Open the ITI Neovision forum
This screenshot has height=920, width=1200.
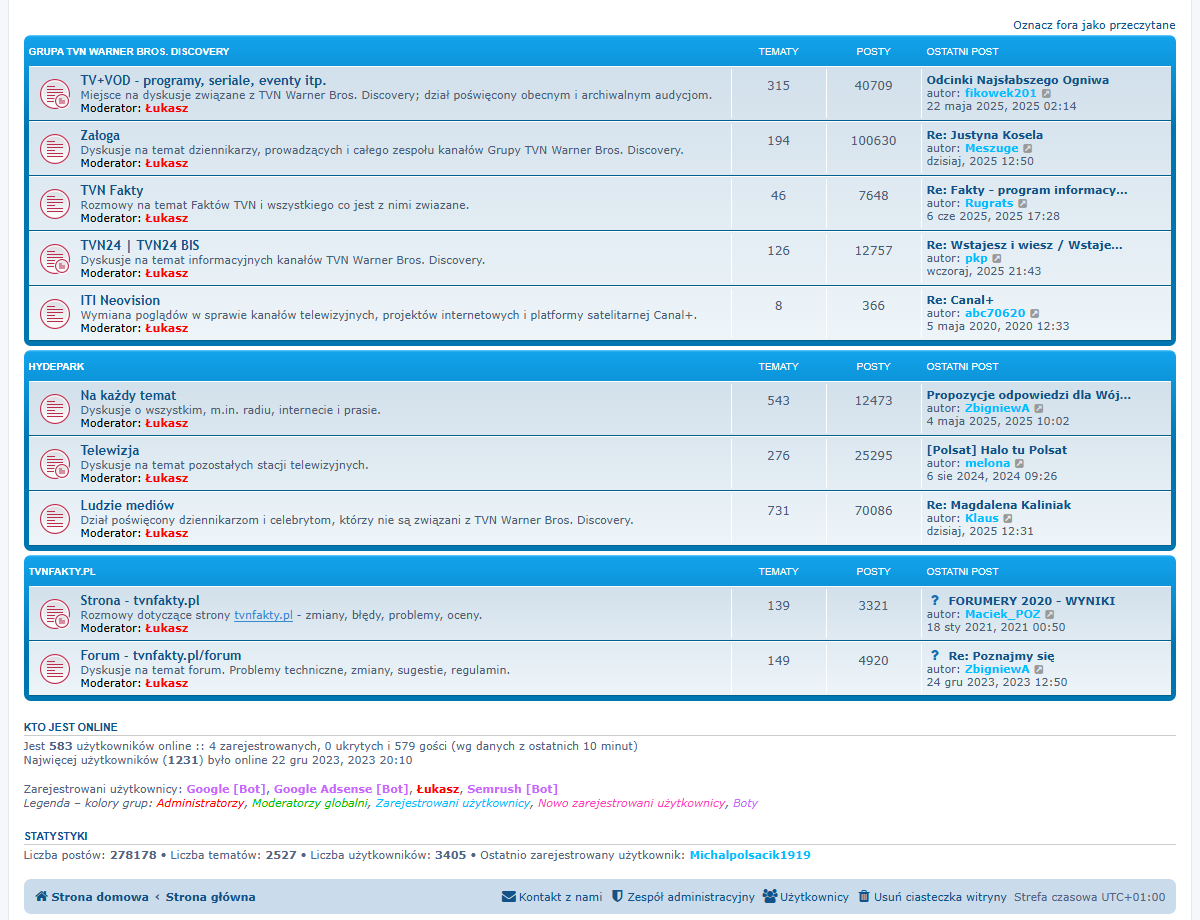coord(120,300)
